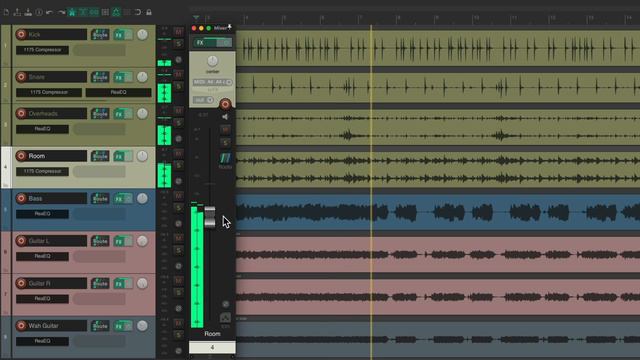Viewport: 640px width, 360px height.
Task: Solo the Kick track using S button
Action: coord(178,44)
